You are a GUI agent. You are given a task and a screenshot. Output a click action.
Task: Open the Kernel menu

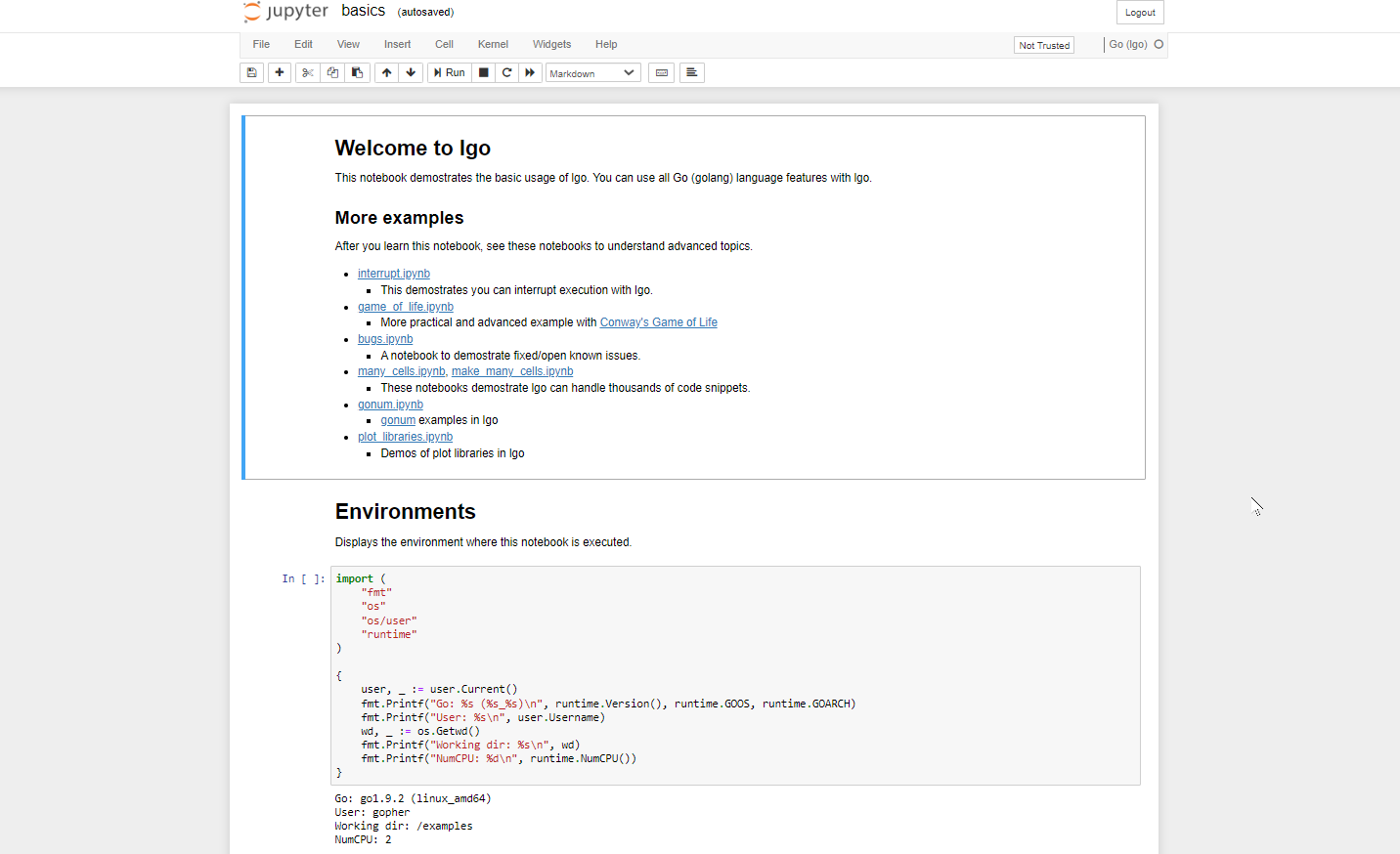pos(493,44)
